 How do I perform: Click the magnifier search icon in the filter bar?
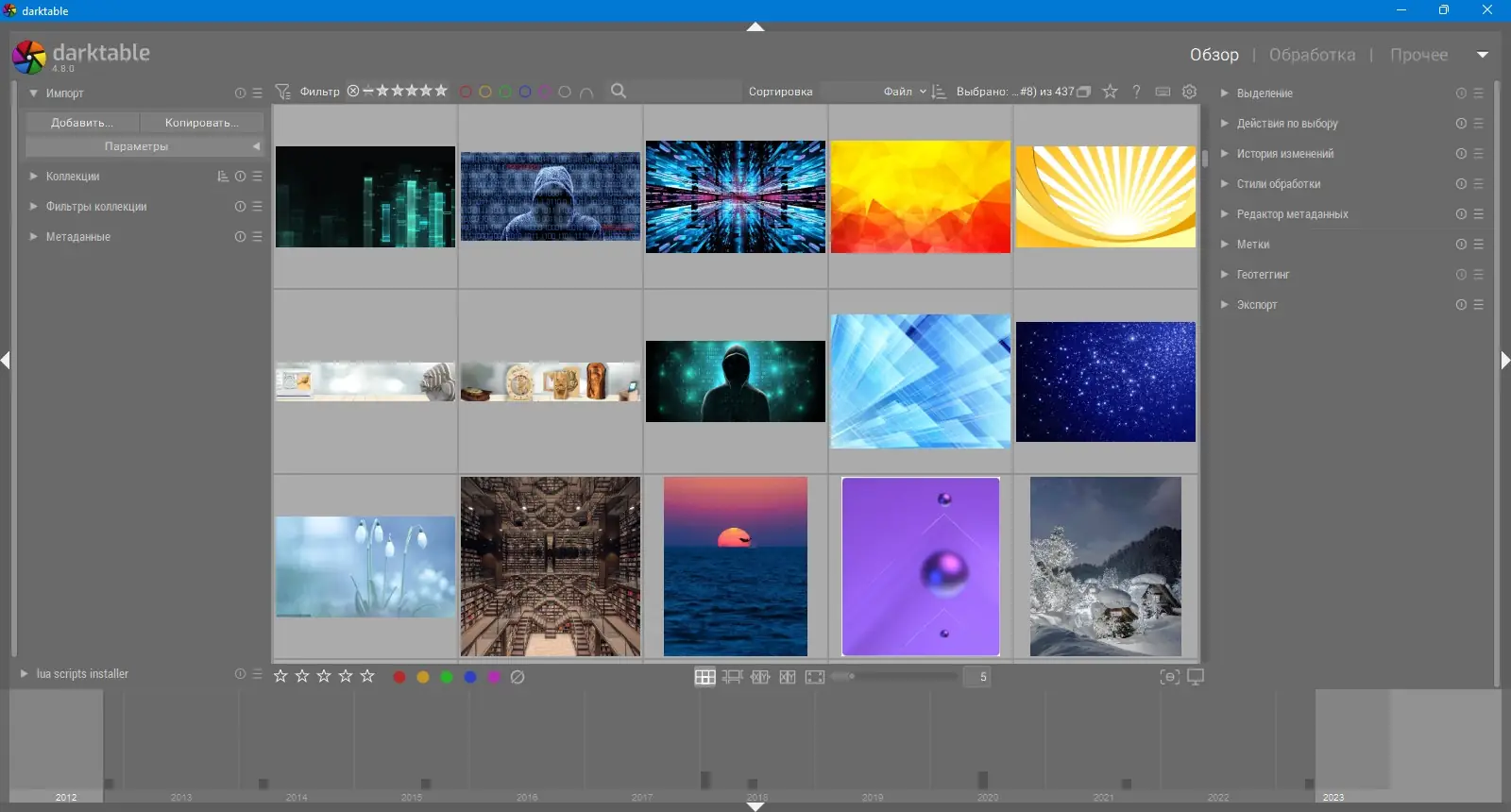tap(619, 91)
